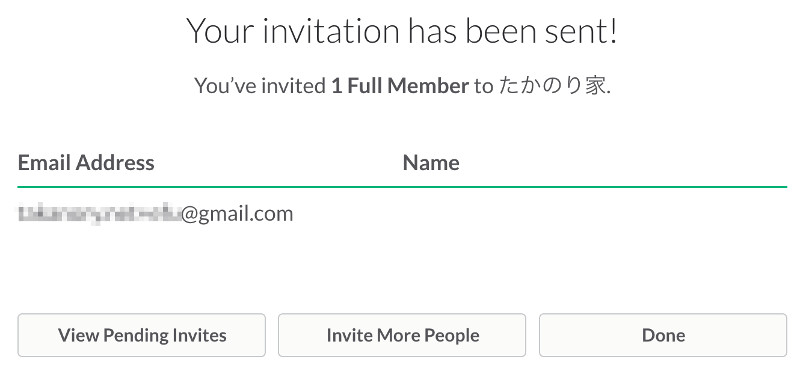Select the Email Address column header

[86, 163]
